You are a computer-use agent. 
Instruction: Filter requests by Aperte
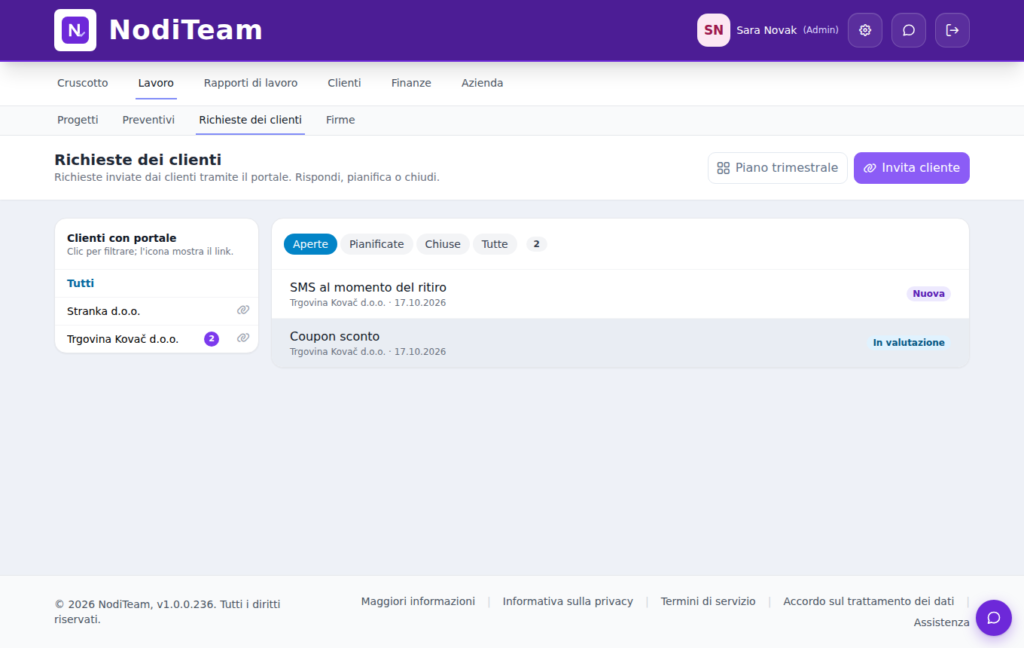point(310,244)
